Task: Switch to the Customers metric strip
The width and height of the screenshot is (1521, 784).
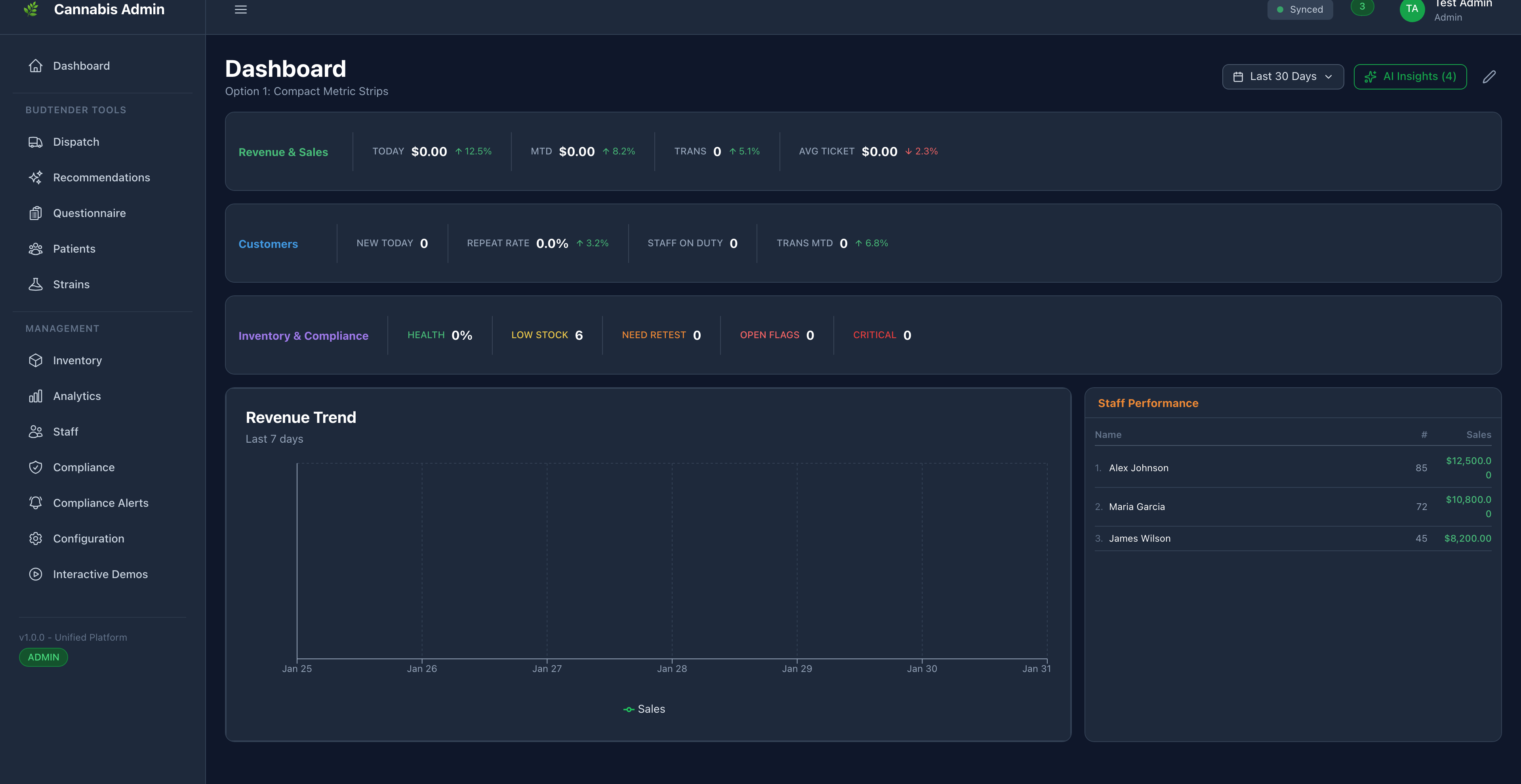Action: coord(268,243)
